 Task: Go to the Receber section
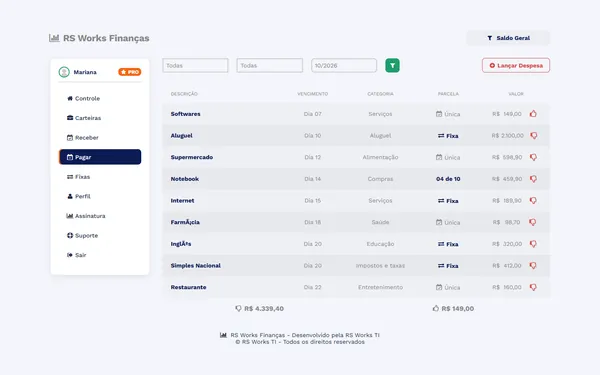100,137
